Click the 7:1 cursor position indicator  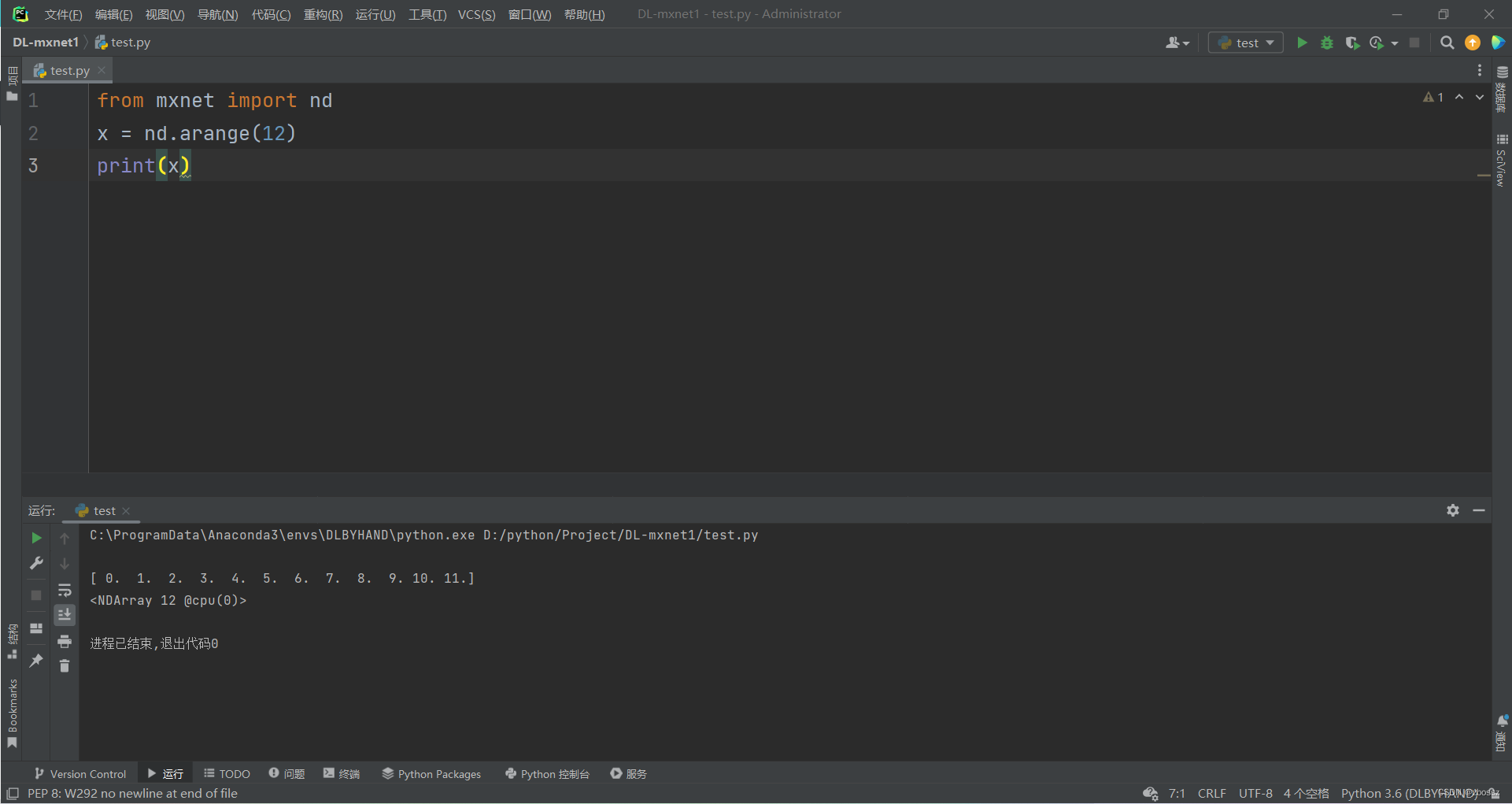1177,794
